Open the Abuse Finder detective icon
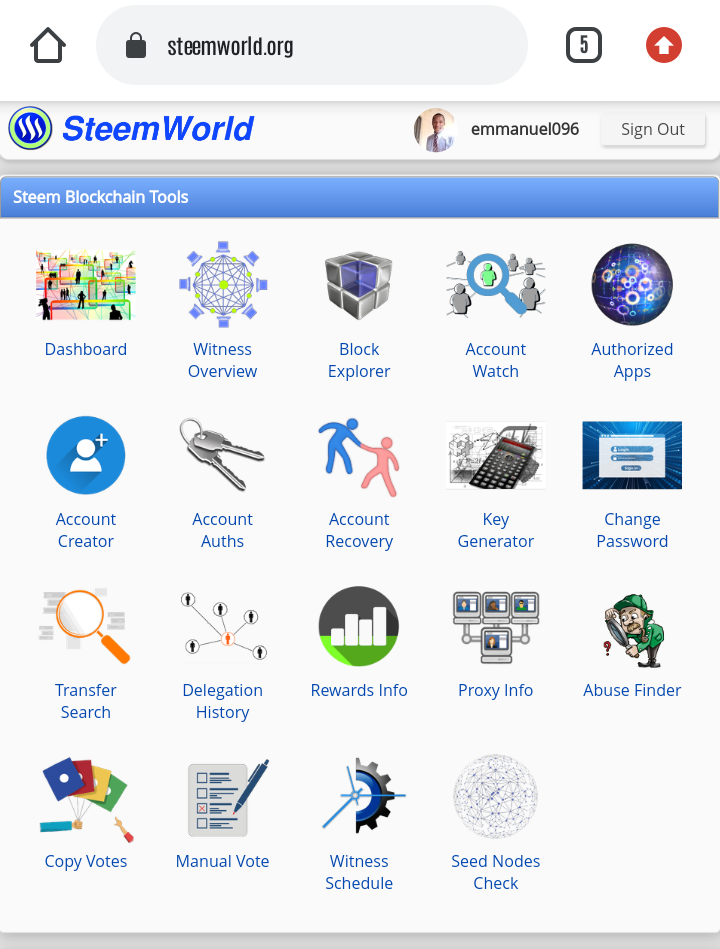 tap(632, 629)
